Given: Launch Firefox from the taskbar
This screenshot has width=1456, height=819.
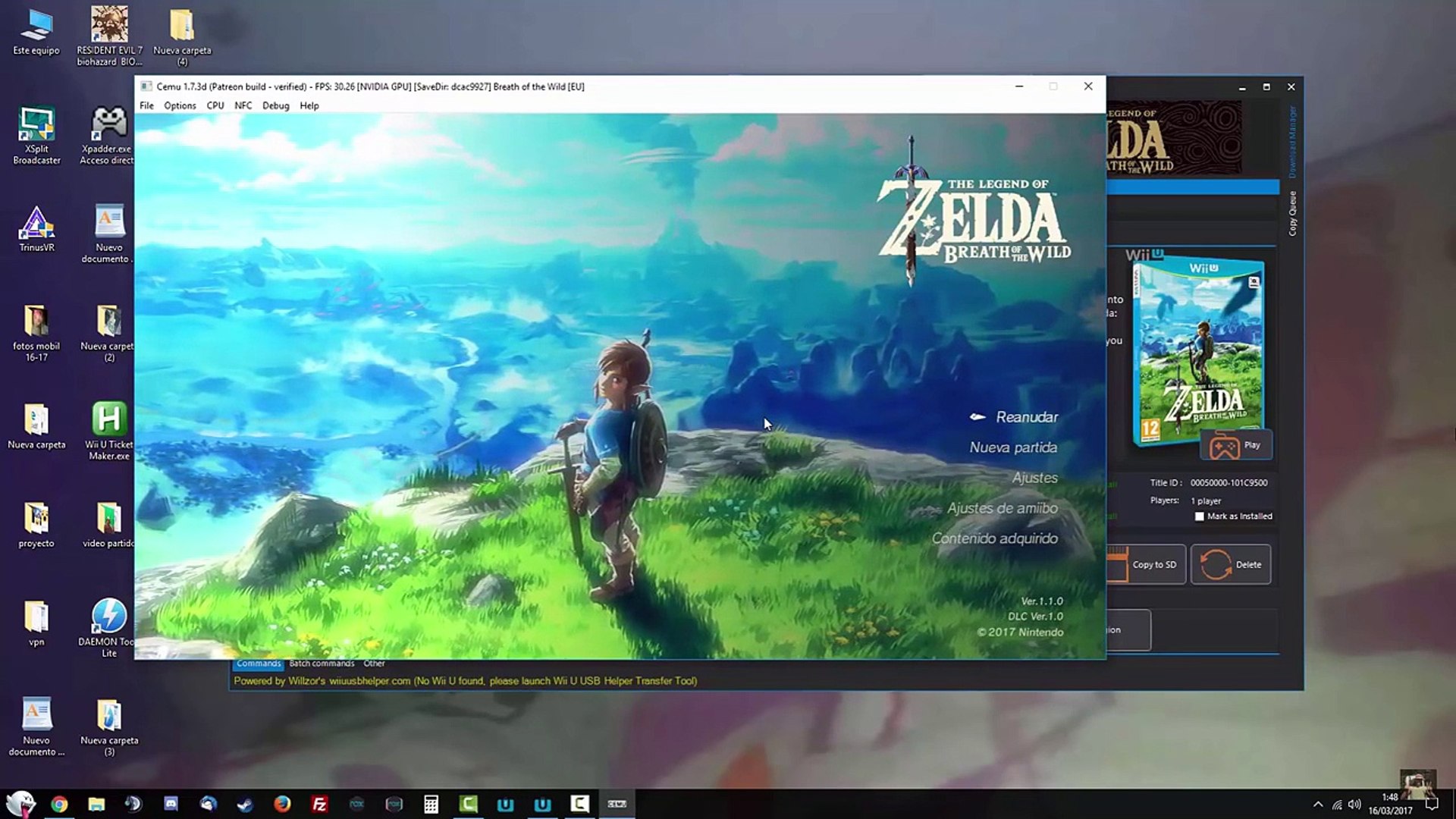Looking at the screenshot, I should [281, 804].
